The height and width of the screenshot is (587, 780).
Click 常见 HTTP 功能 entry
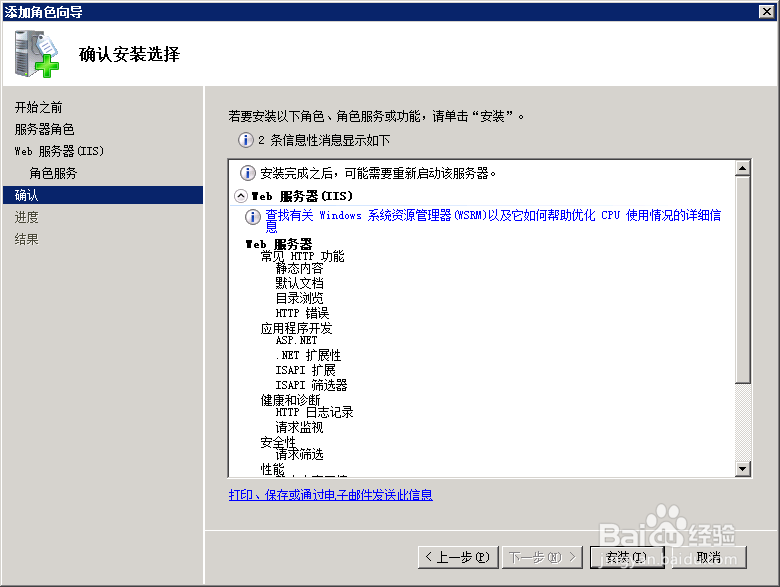pyautogui.click(x=302, y=257)
